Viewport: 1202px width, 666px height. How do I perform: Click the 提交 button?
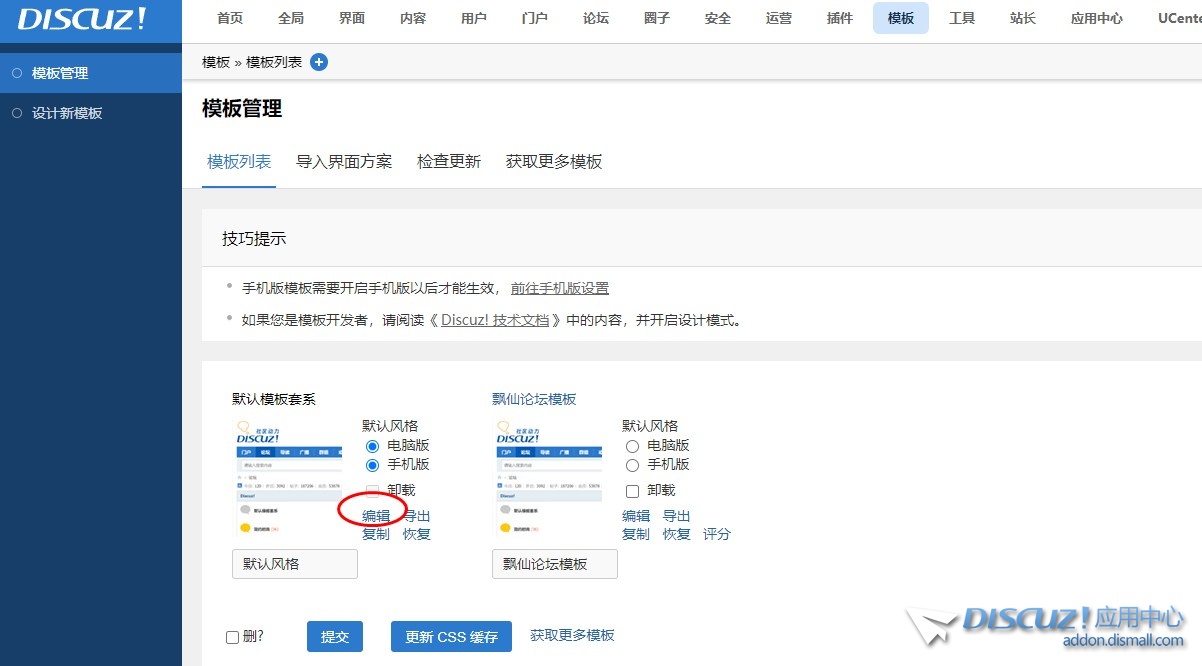[335, 637]
